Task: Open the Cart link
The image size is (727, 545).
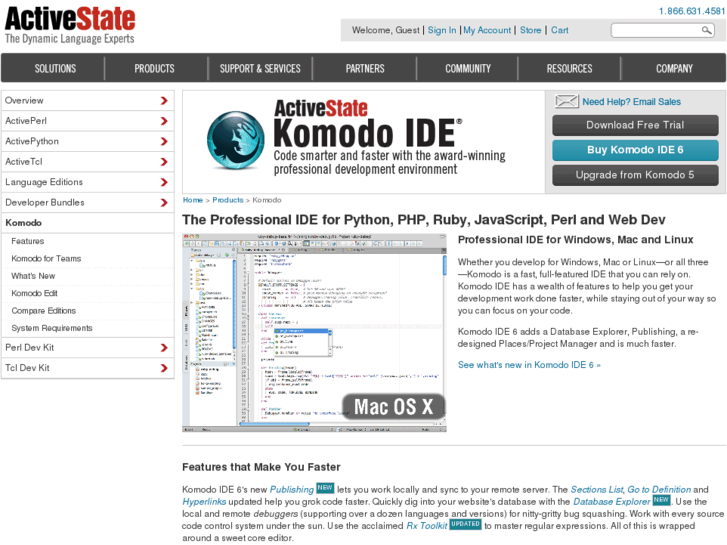Action: (560, 31)
